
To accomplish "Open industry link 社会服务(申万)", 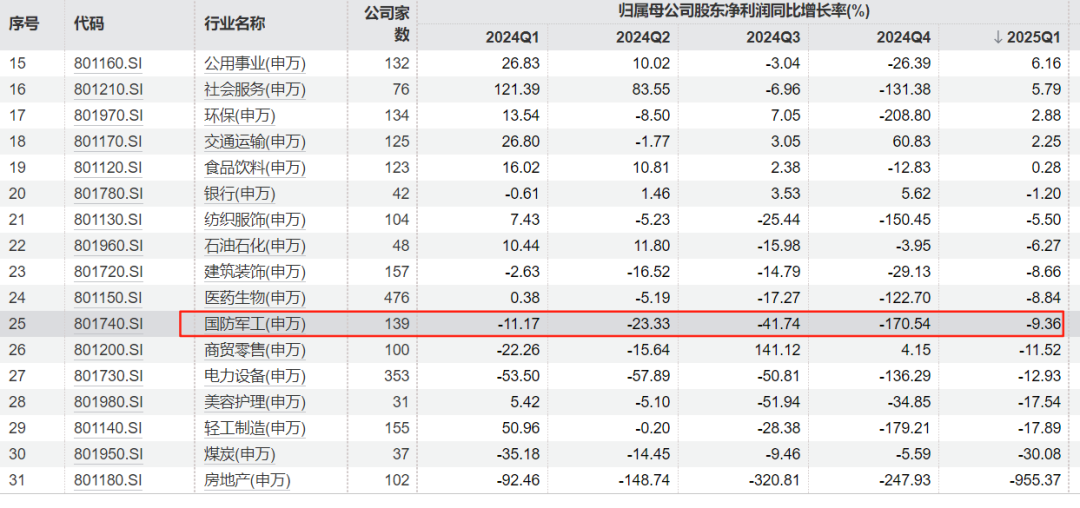I will coord(254,89).
